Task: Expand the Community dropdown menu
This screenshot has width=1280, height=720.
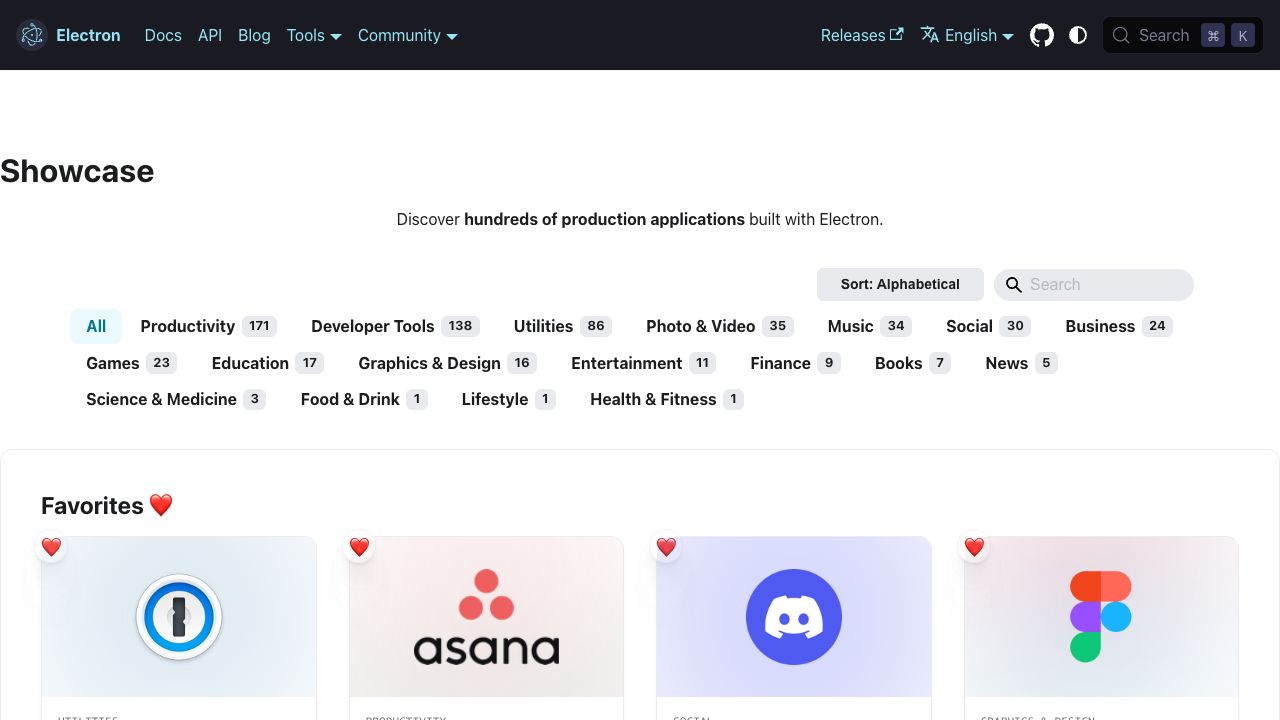Action: click(408, 35)
